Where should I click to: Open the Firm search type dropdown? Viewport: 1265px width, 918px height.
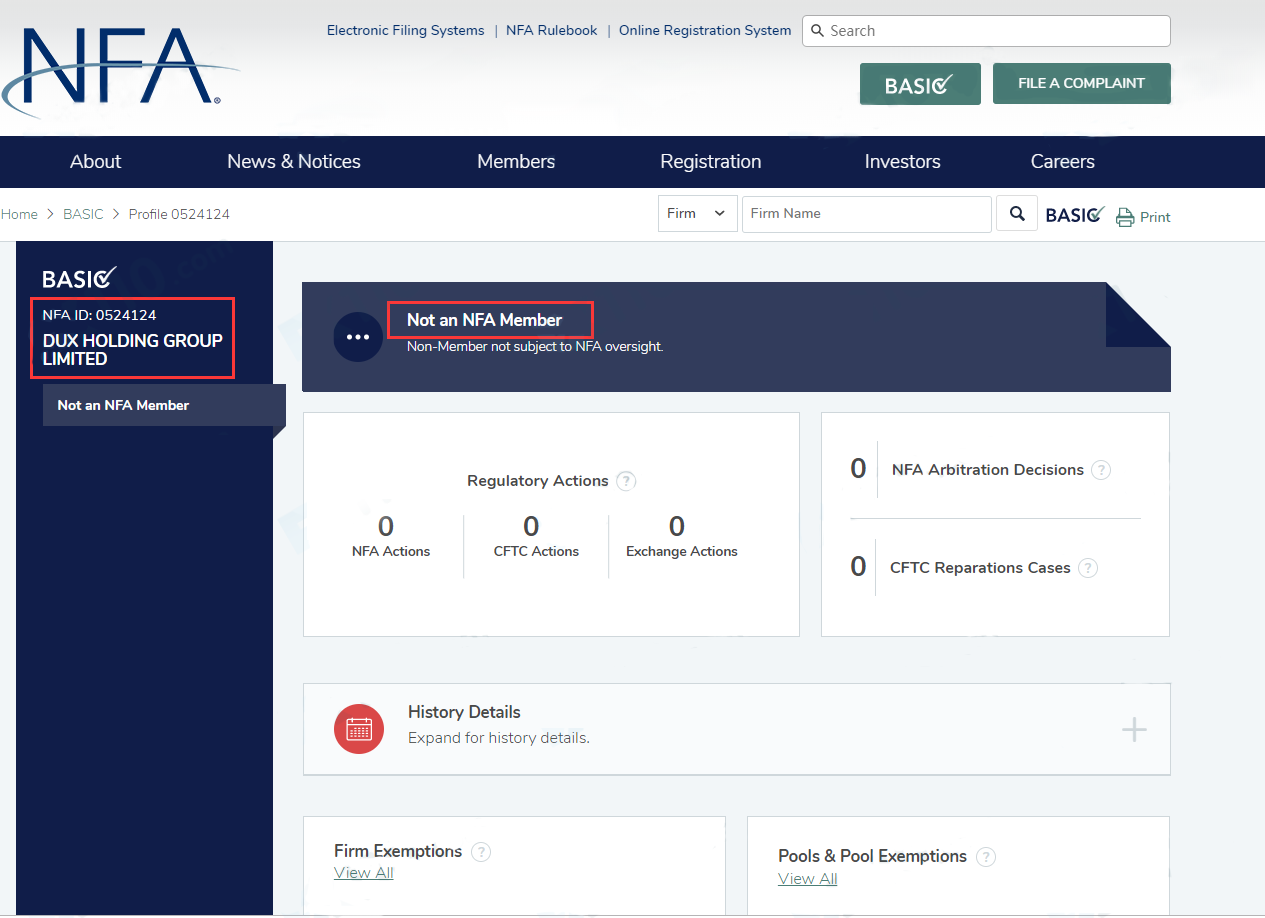click(x=697, y=213)
